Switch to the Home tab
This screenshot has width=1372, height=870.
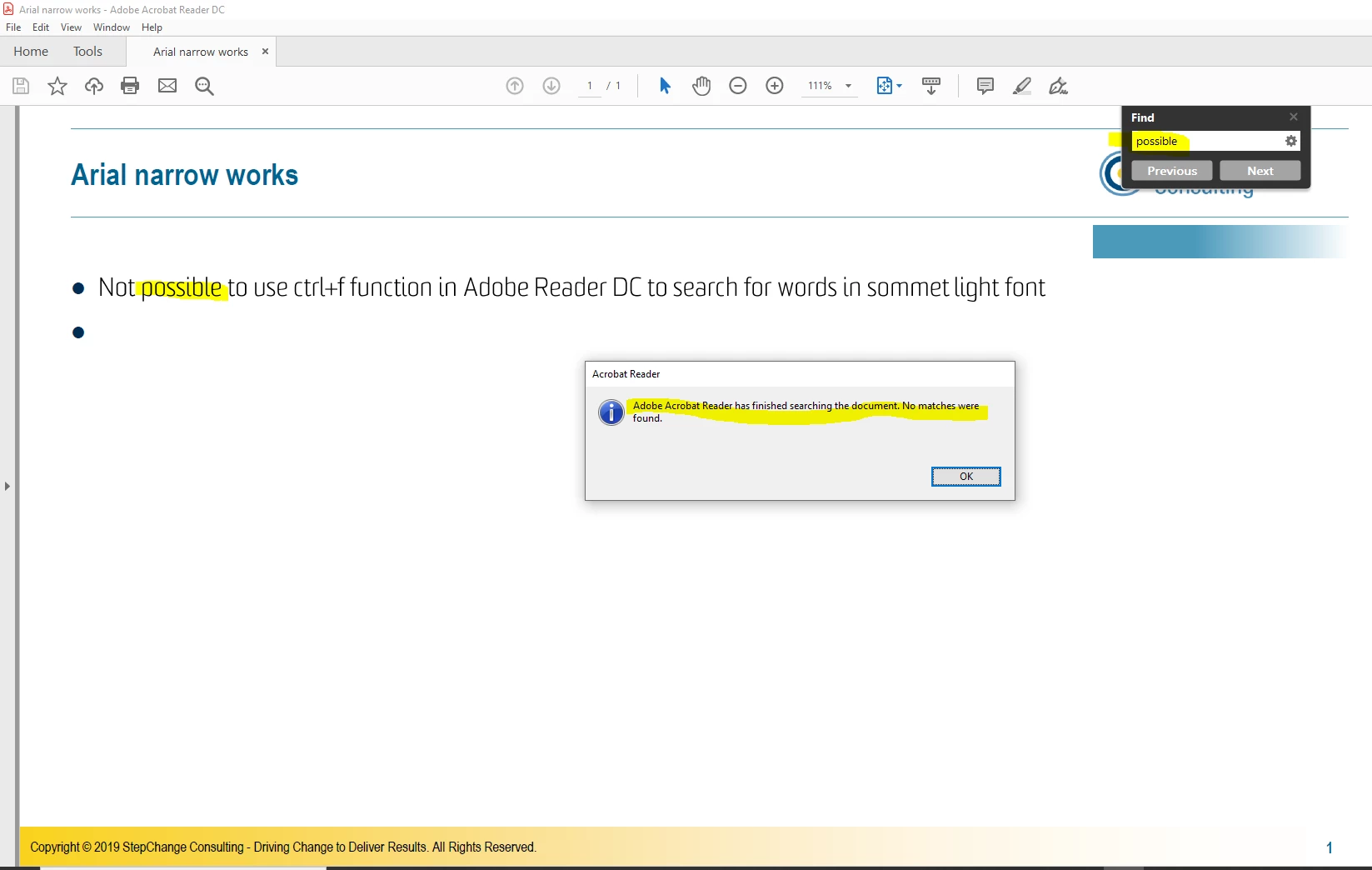point(31,52)
